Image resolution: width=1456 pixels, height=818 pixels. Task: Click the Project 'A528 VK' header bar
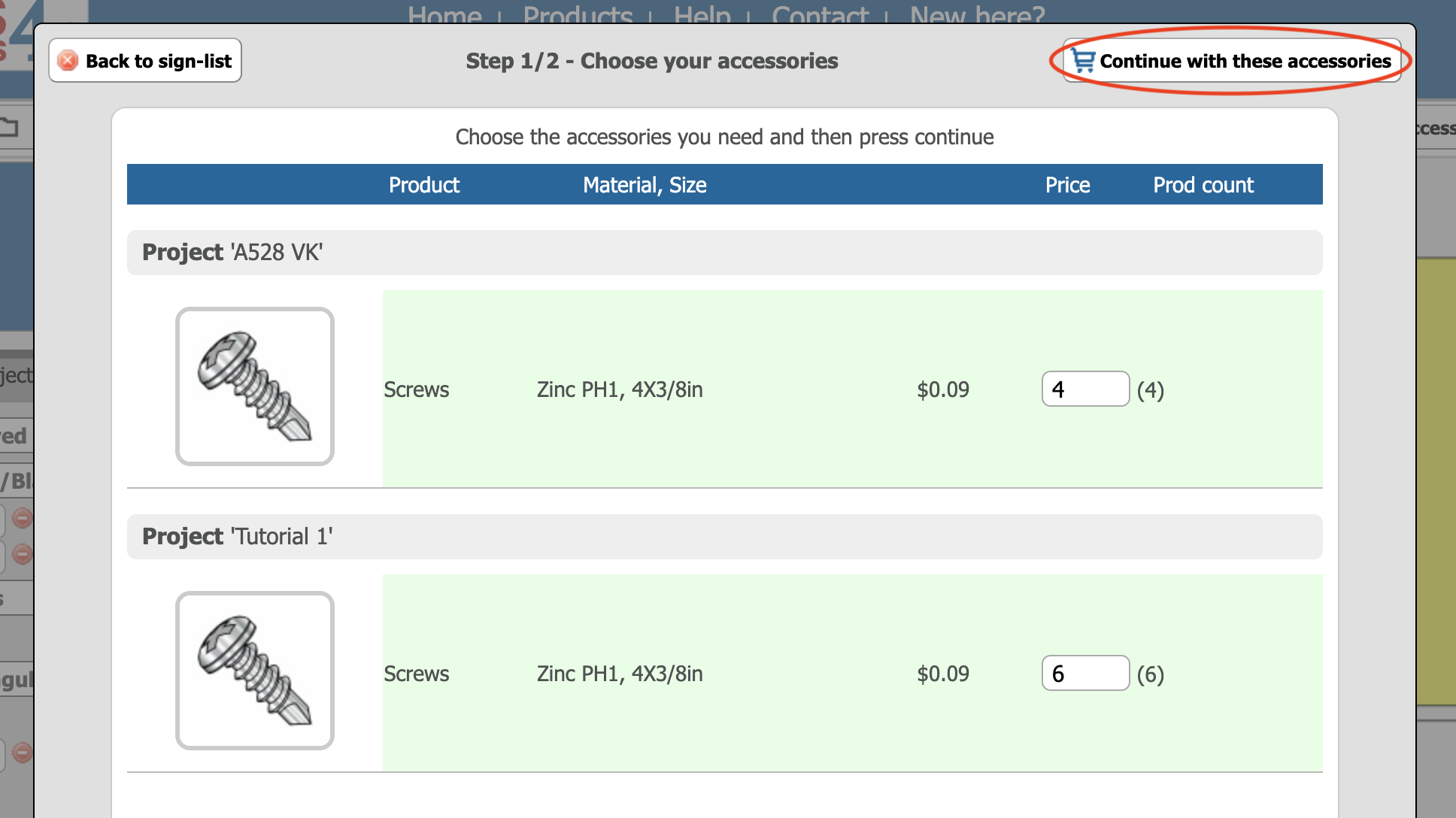pos(724,253)
